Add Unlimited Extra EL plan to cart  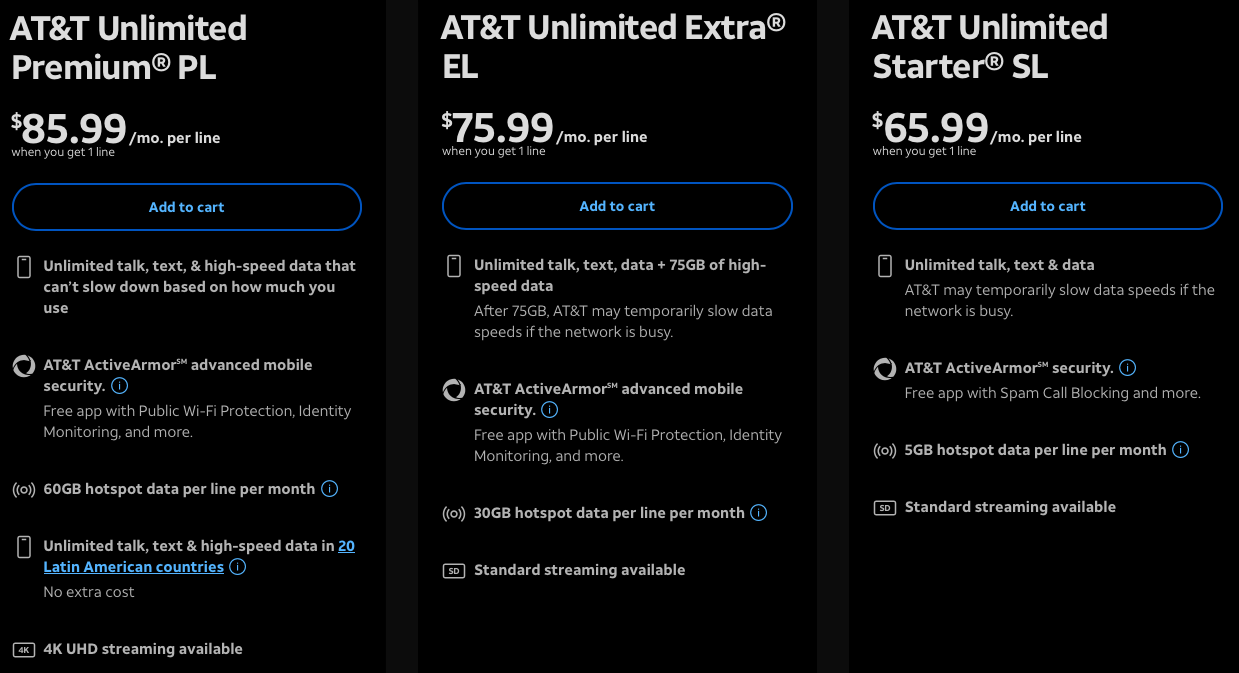tap(617, 206)
